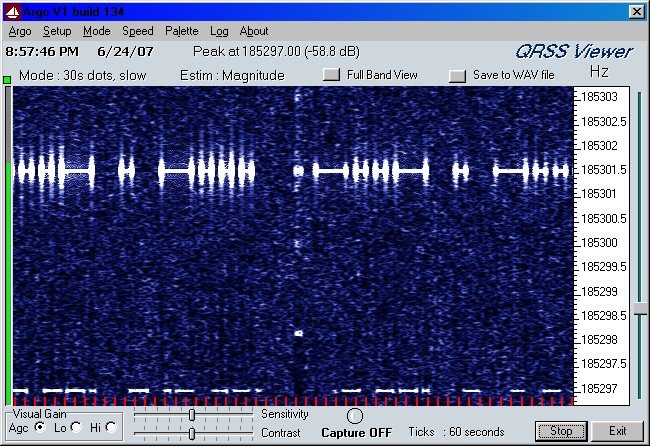Click the Capture OFF status text
This screenshot has height=446, width=650.
(357, 433)
